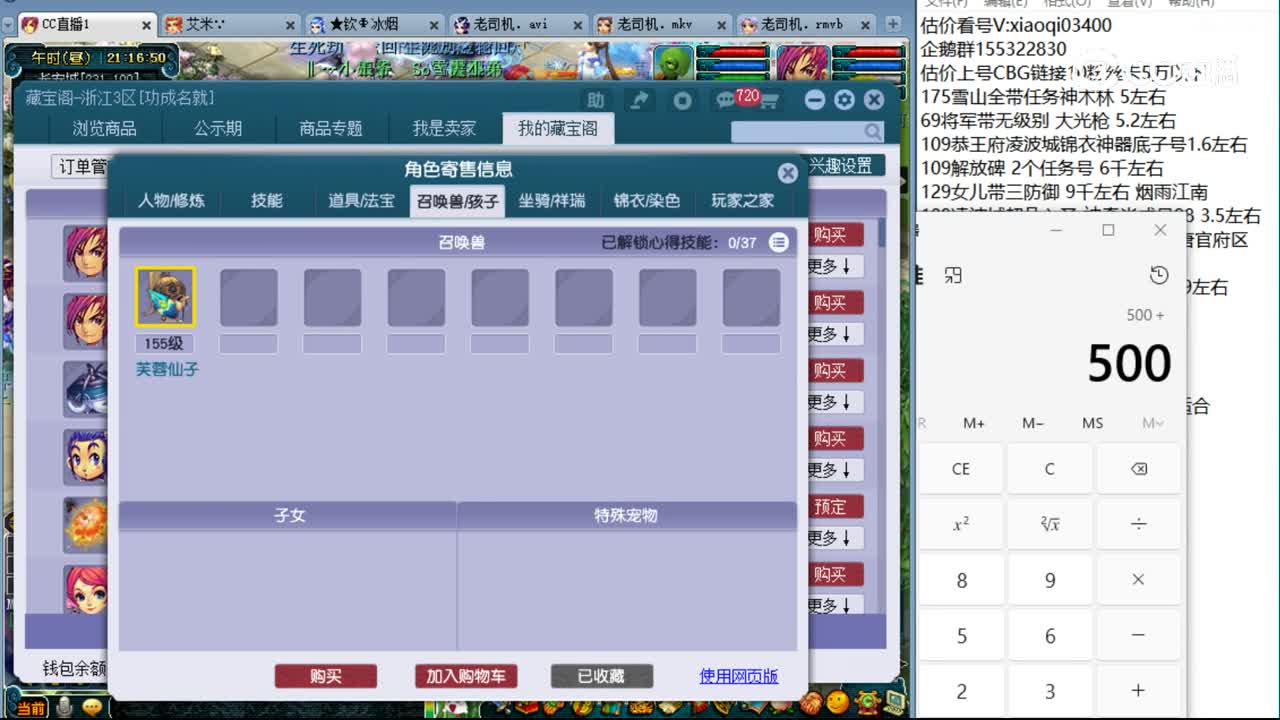Open the skill list icon next to 0/37
The width and height of the screenshot is (1280, 720).
coord(779,242)
